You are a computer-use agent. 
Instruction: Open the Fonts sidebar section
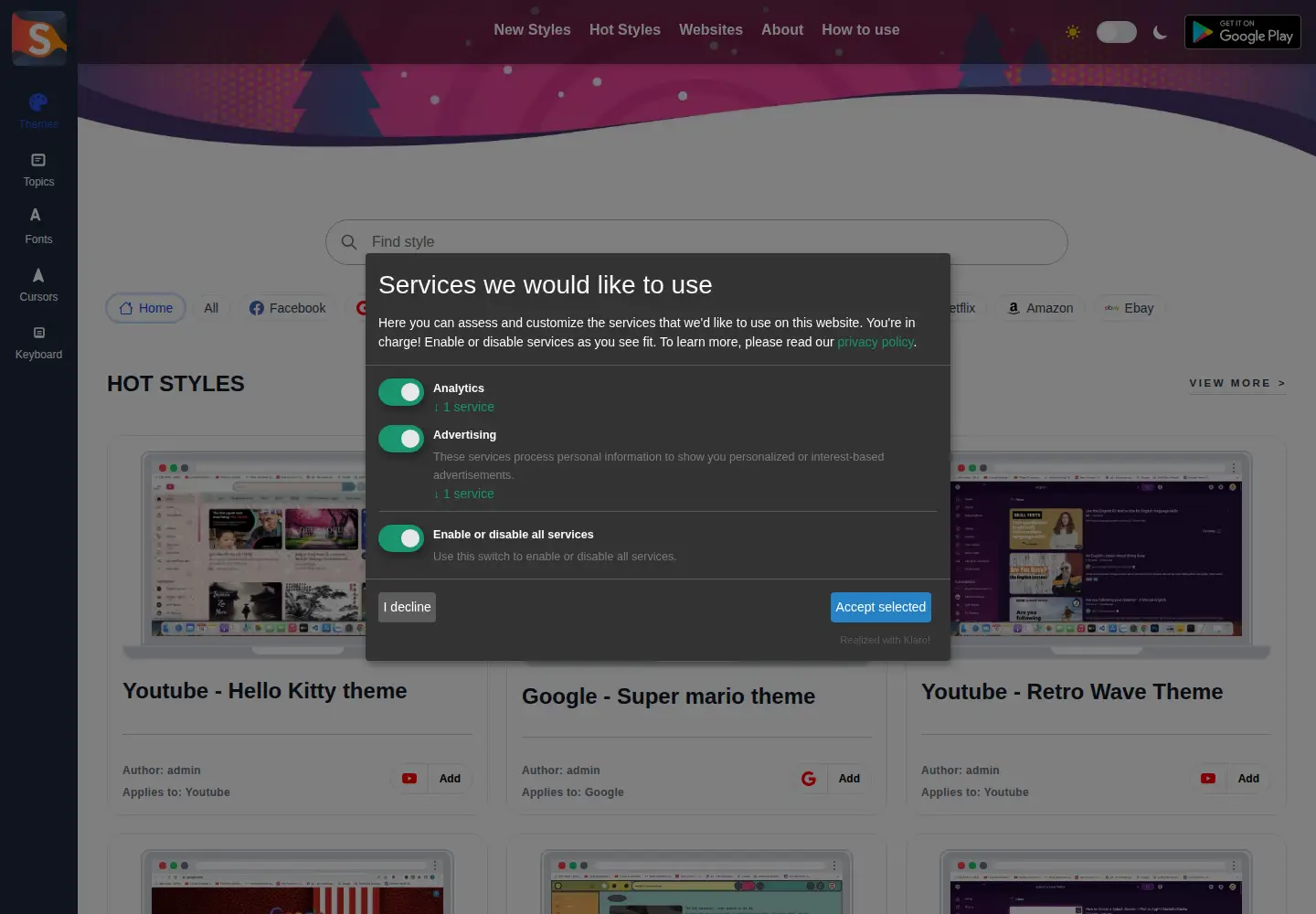(x=38, y=227)
